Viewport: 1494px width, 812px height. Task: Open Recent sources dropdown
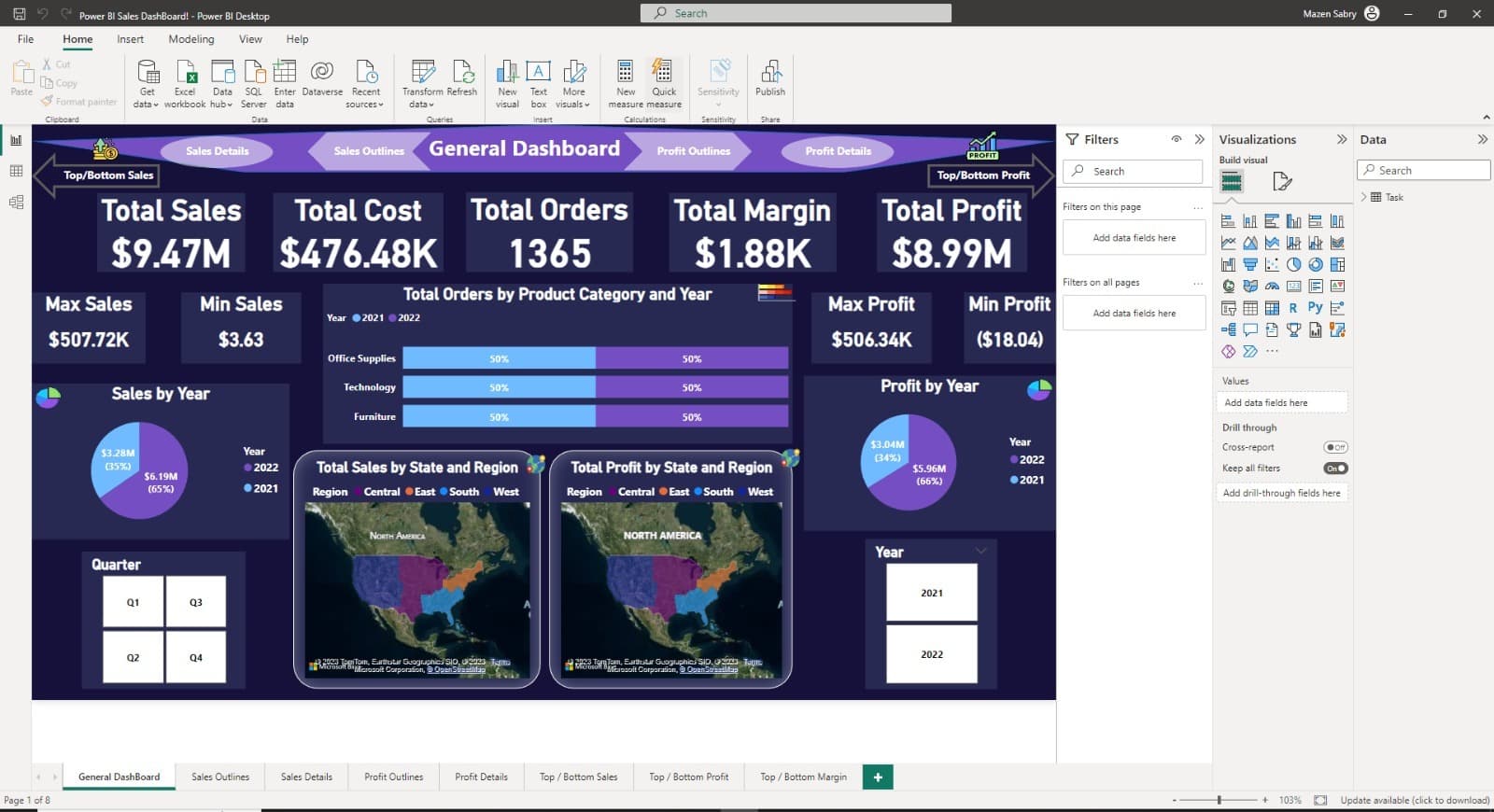(365, 84)
